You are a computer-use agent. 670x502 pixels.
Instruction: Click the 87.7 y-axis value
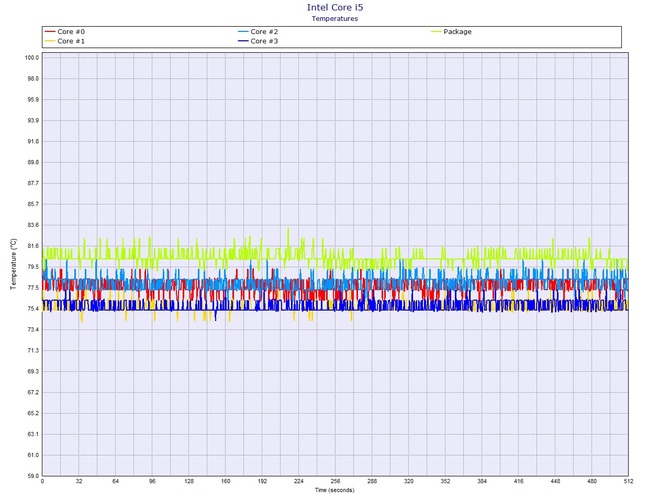[33, 183]
